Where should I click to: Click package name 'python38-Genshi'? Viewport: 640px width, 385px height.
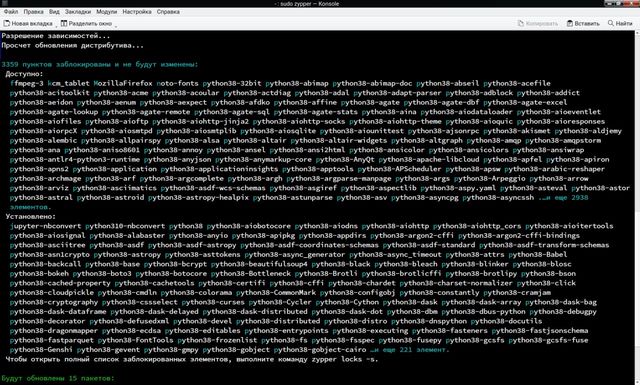(x=41, y=350)
